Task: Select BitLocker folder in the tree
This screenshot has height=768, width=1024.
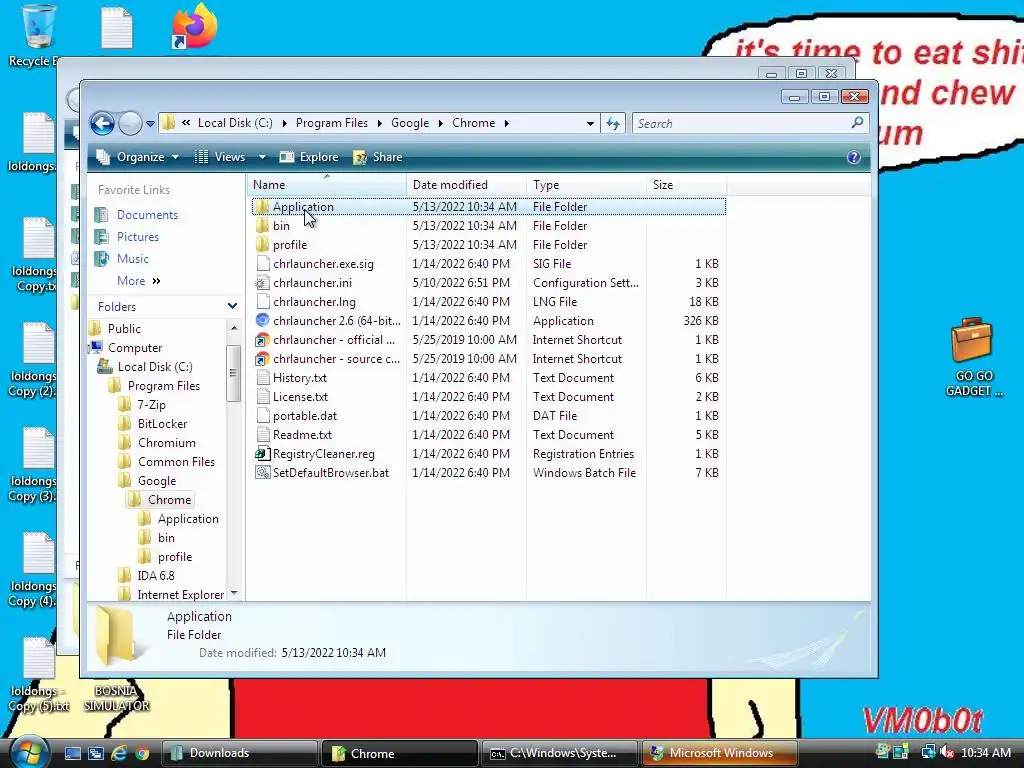Action: pyautogui.click(x=163, y=423)
